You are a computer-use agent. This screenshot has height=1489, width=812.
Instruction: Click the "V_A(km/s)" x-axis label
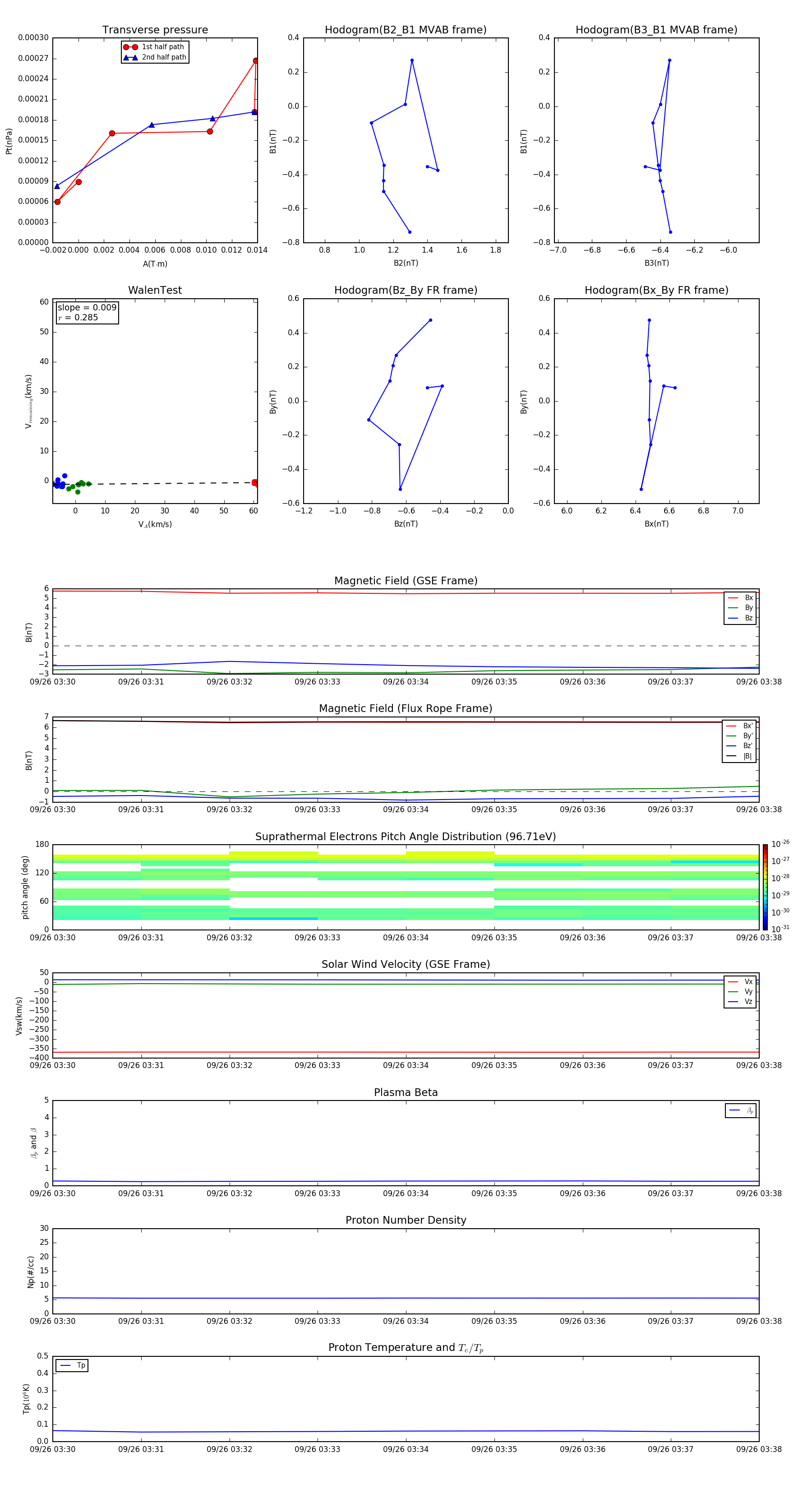pos(155,524)
